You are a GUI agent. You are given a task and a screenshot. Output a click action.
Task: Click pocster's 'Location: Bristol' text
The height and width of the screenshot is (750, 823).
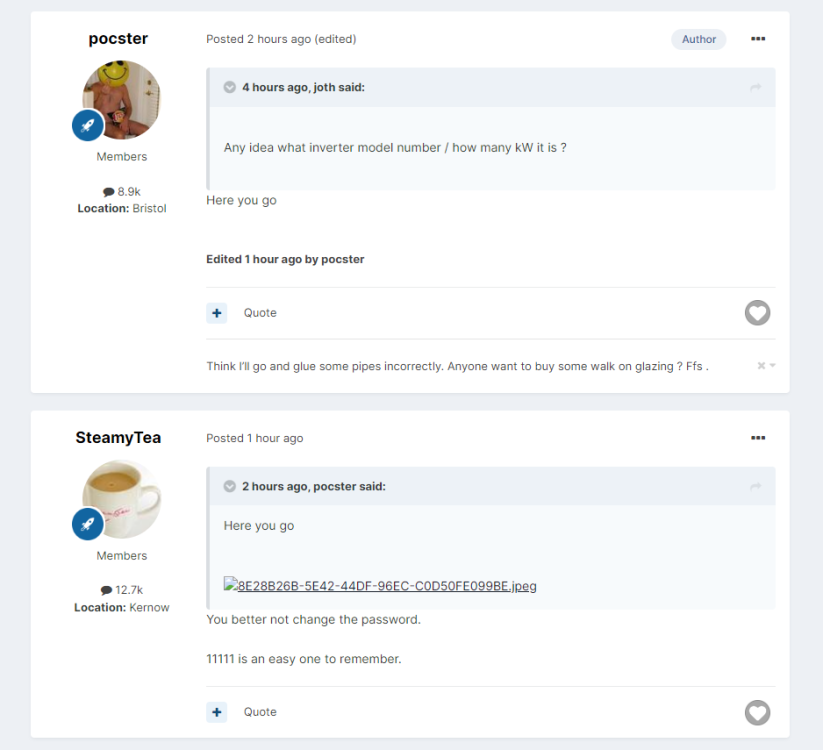[x=122, y=208]
